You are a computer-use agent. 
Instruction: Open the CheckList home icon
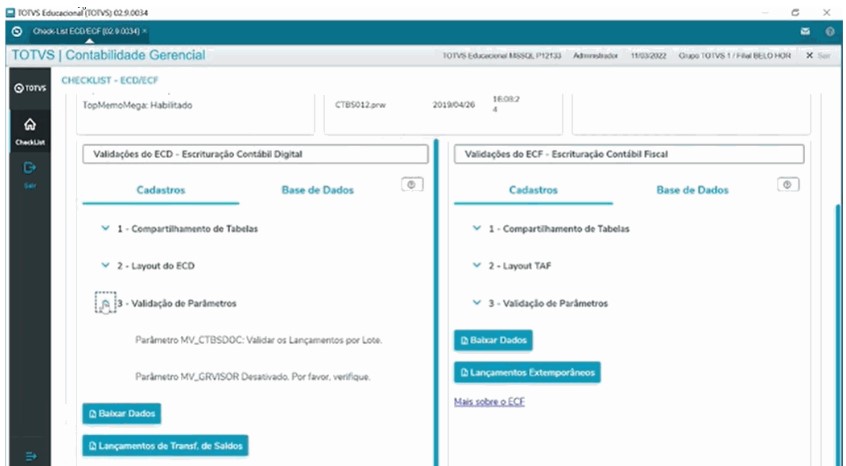pos(30,125)
